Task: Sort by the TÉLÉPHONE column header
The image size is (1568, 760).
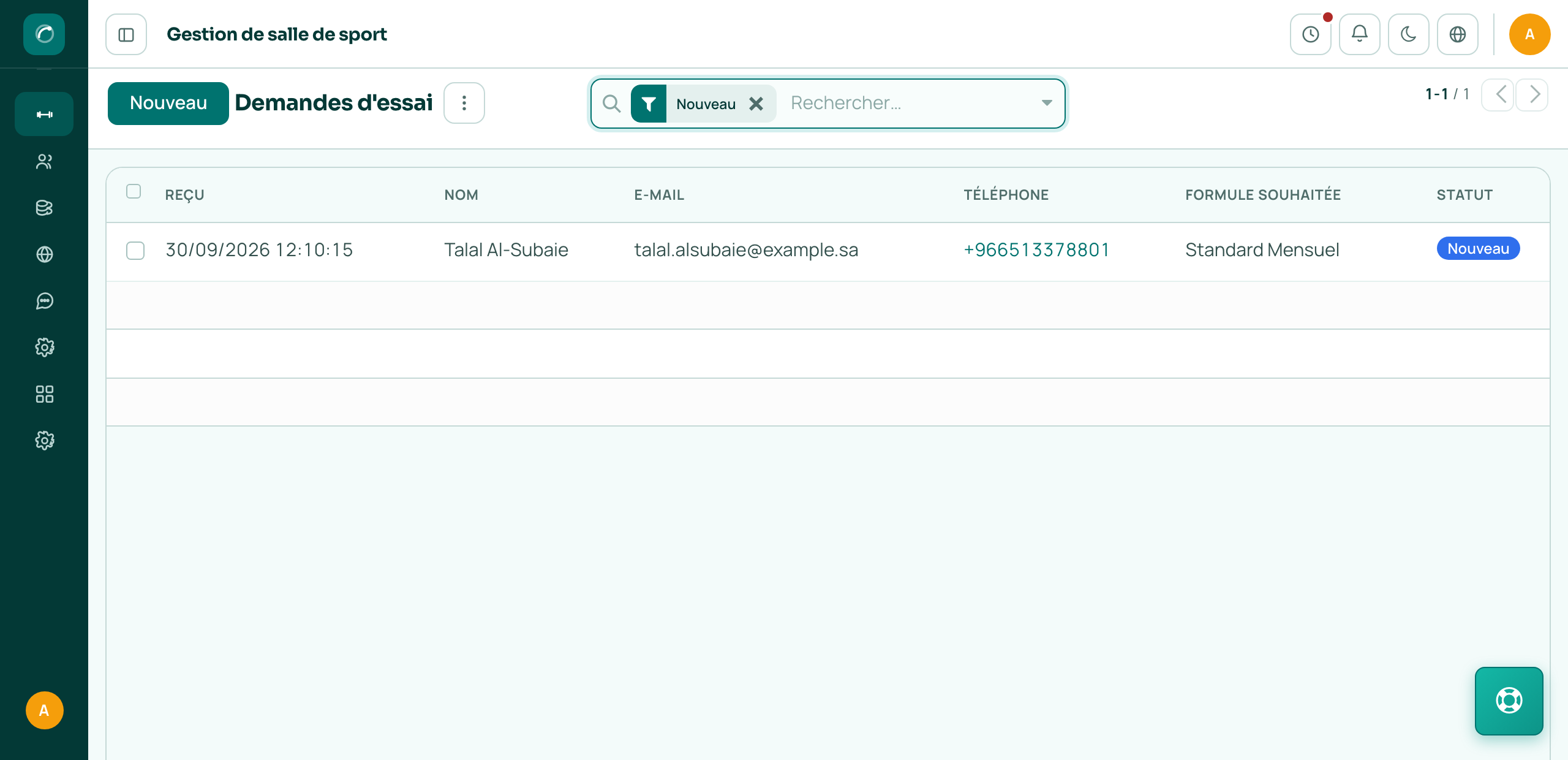Action: pos(1006,195)
